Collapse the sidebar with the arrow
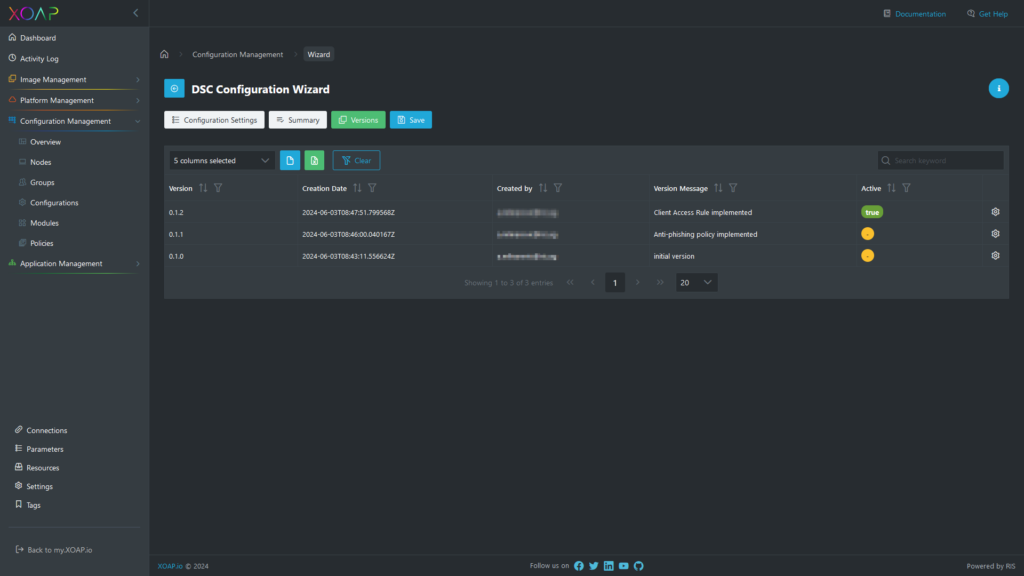1024x576 pixels. (x=136, y=13)
